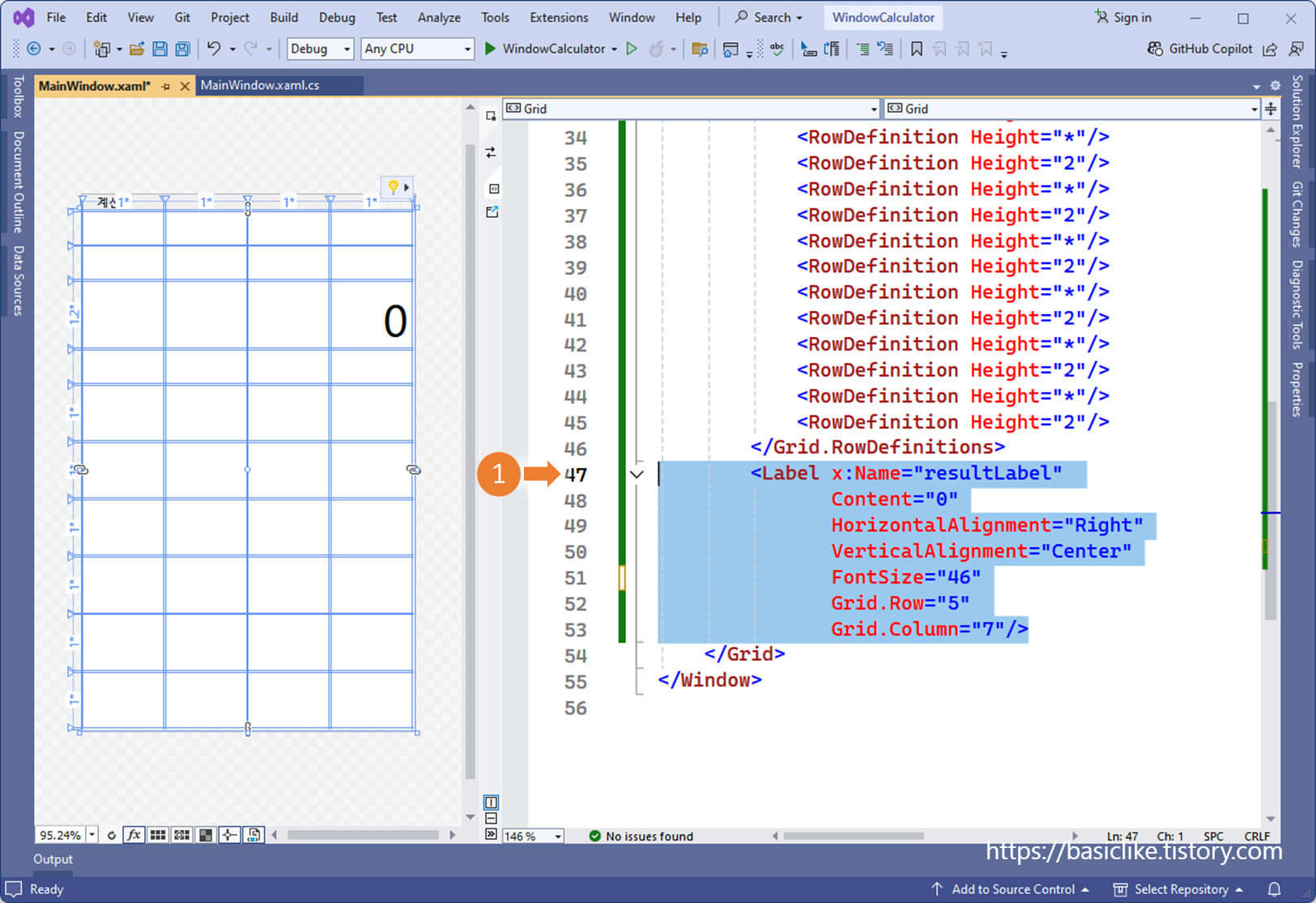The image size is (1316, 903).
Task: Click the Save All icon
Action: 182,49
